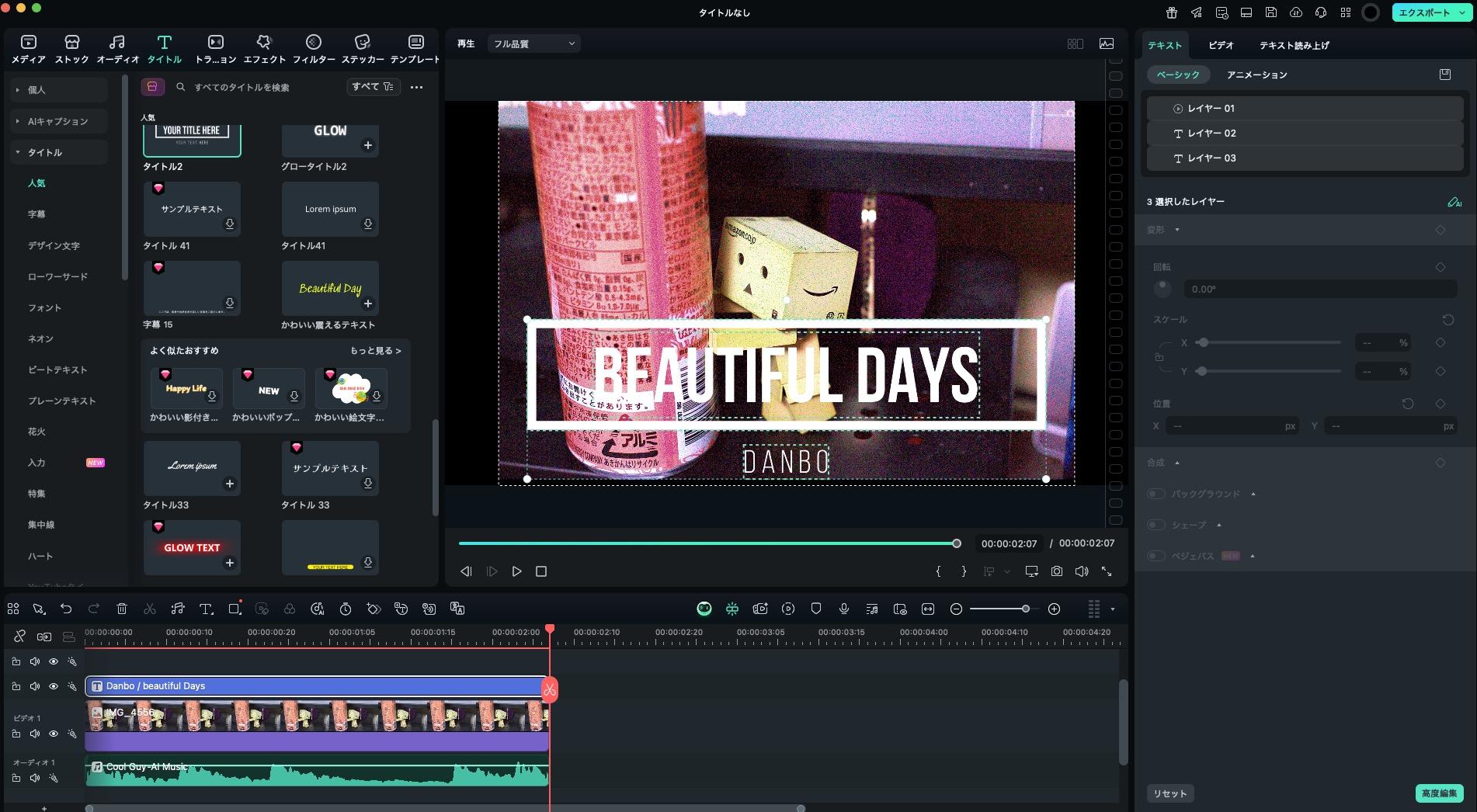Image resolution: width=1477 pixels, height=812 pixels.
Task: Open the Audio library icon
Action: click(x=117, y=43)
